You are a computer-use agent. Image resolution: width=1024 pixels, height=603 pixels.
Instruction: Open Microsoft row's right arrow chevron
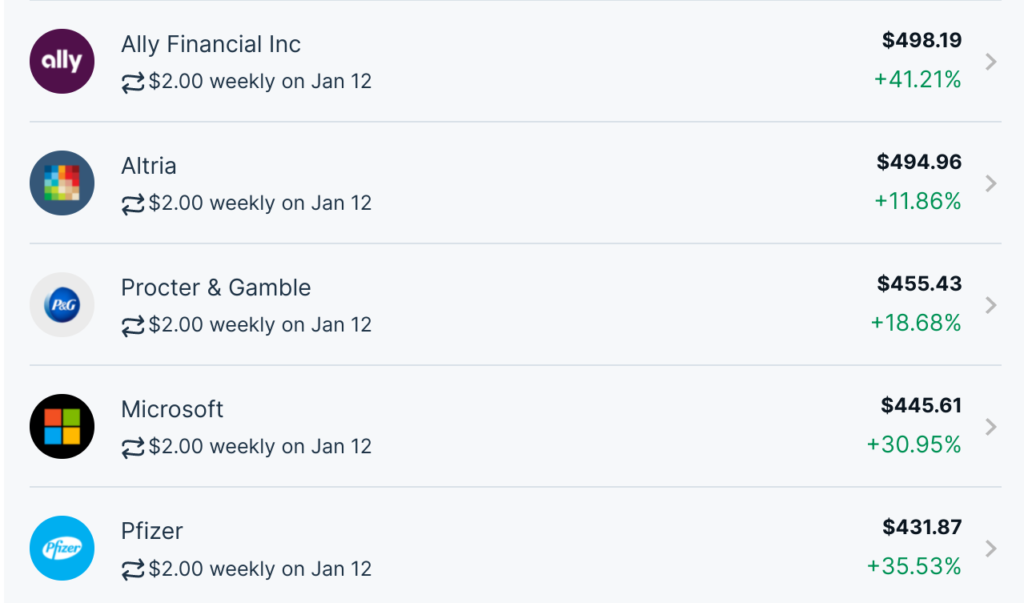pos(991,427)
